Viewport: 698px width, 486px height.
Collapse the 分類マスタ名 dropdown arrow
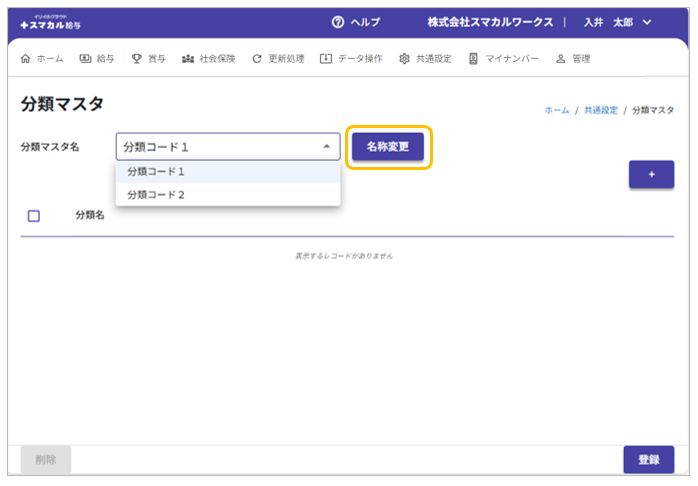(326, 147)
